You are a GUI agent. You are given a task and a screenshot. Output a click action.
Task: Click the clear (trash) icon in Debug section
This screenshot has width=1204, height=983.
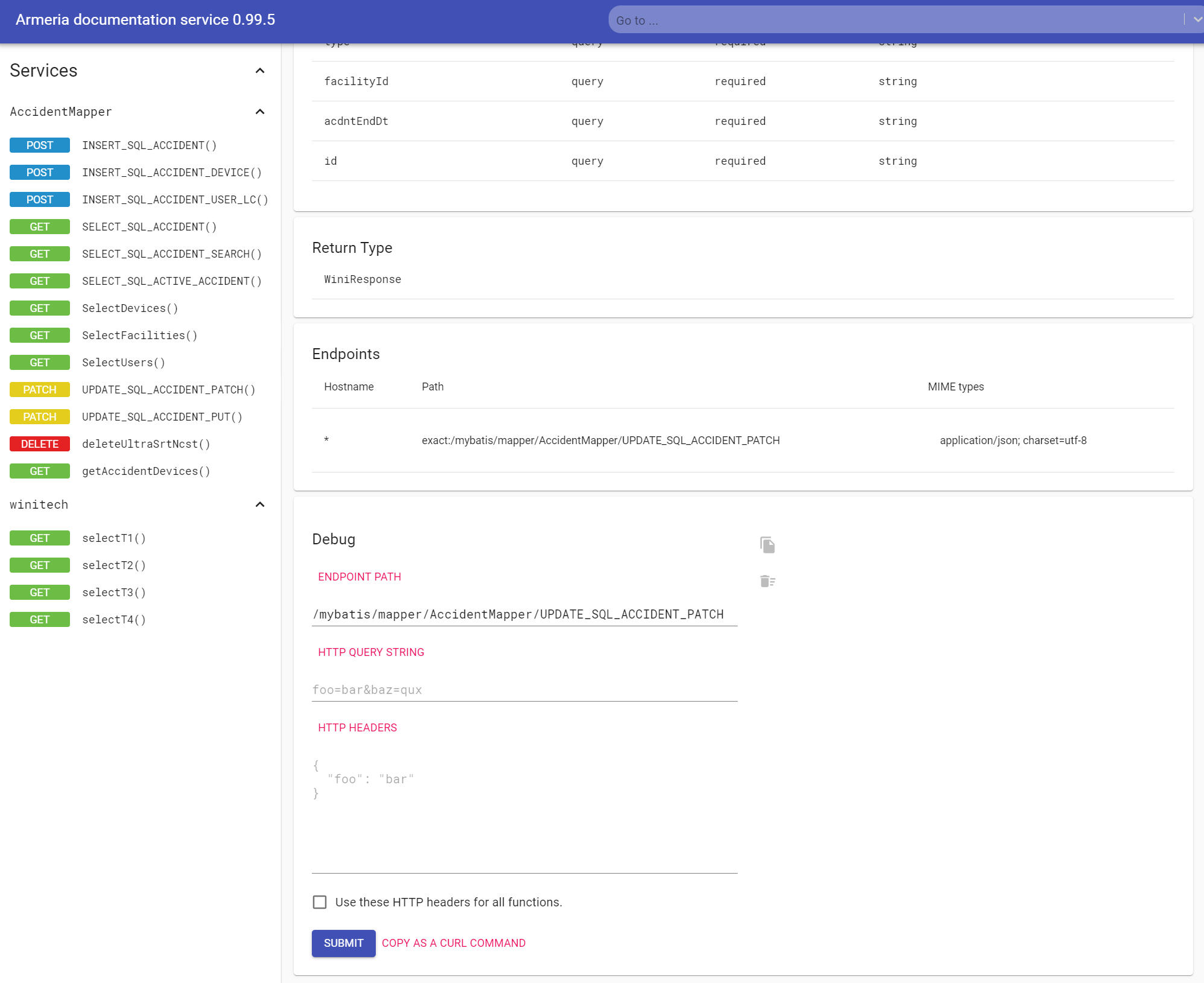pyautogui.click(x=767, y=581)
